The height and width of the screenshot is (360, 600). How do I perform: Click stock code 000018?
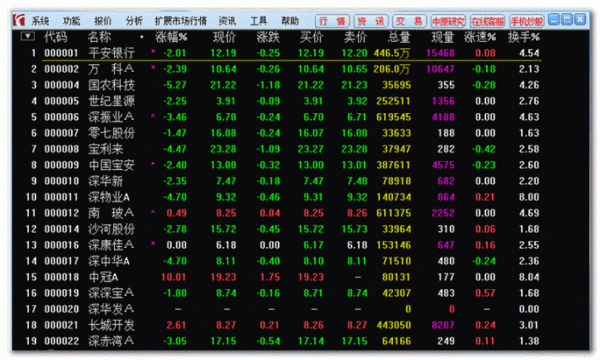coord(61,277)
